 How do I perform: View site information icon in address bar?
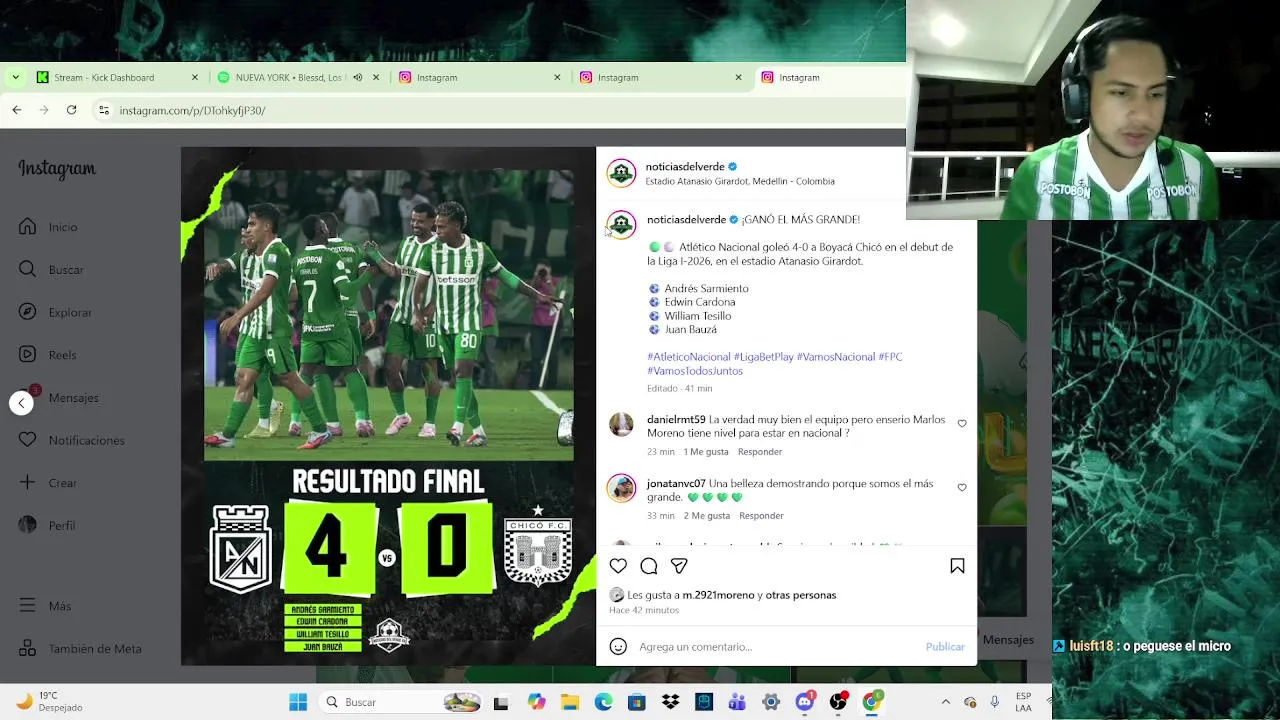point(103,110)
